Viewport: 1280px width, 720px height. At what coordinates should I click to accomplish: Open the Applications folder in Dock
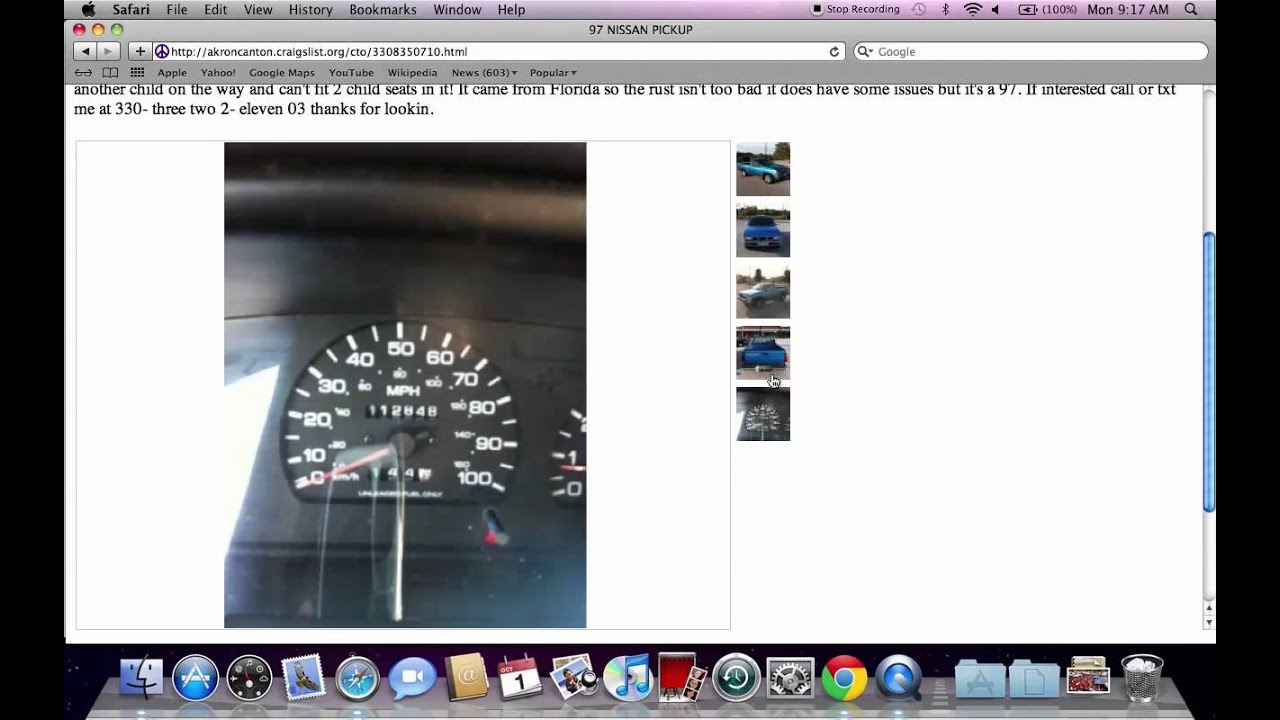click(x=980, y=679)
